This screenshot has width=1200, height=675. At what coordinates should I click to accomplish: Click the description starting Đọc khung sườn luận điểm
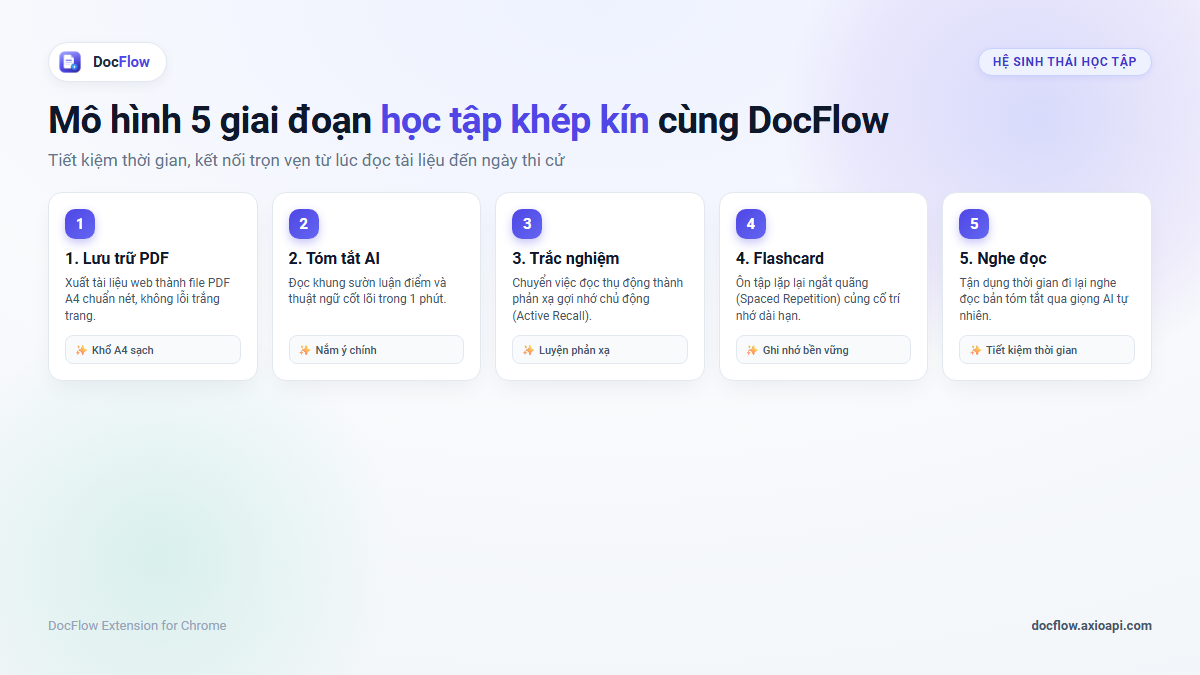[368, 291]
